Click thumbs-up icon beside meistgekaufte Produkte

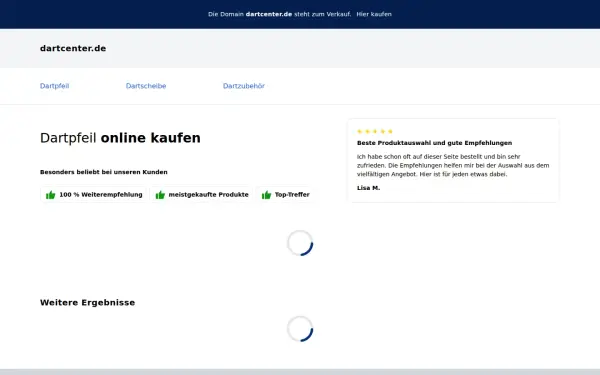tap(160, 195)
